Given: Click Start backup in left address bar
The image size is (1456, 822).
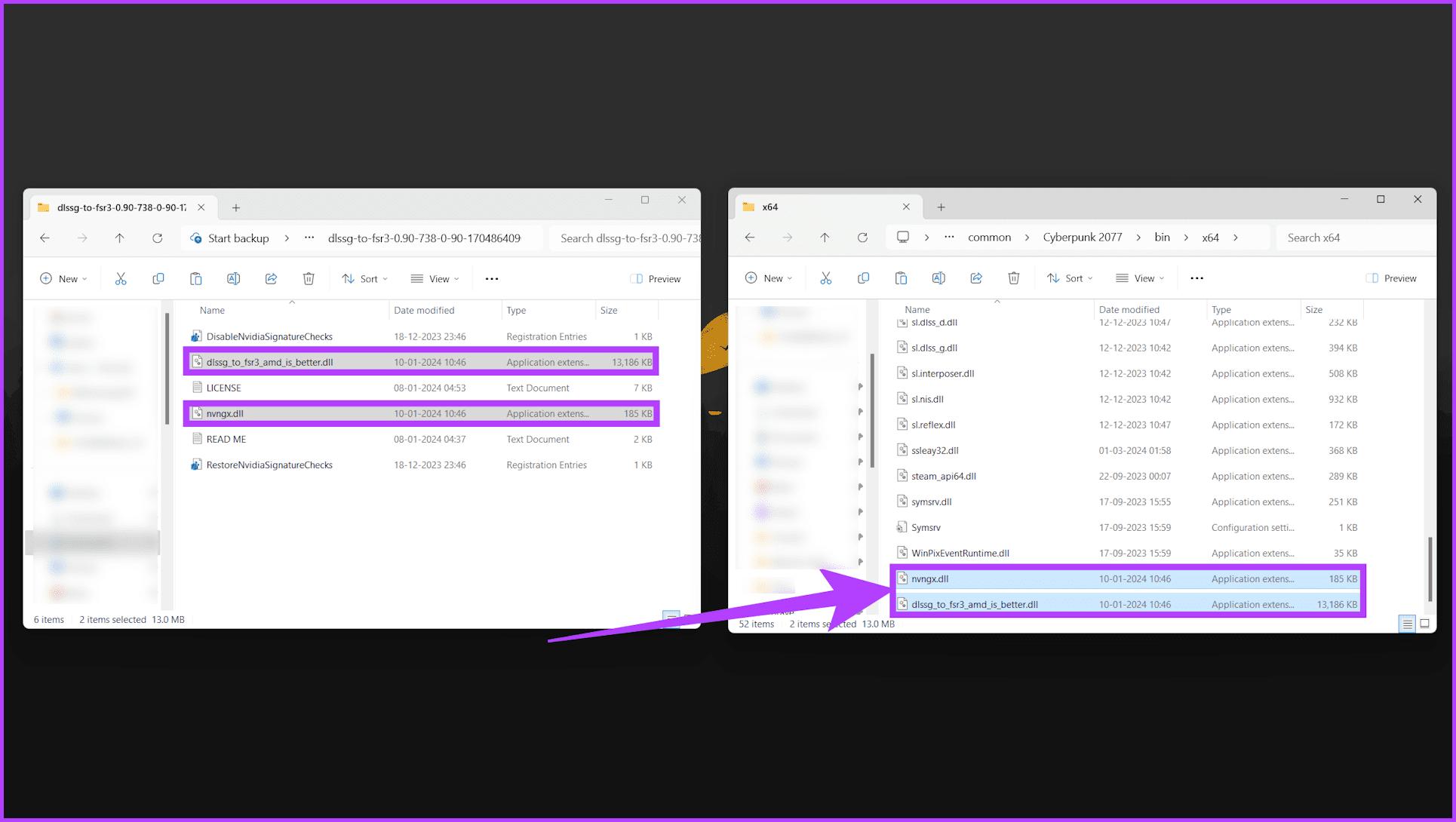Looking at the screenshot, I should (238, 238).
